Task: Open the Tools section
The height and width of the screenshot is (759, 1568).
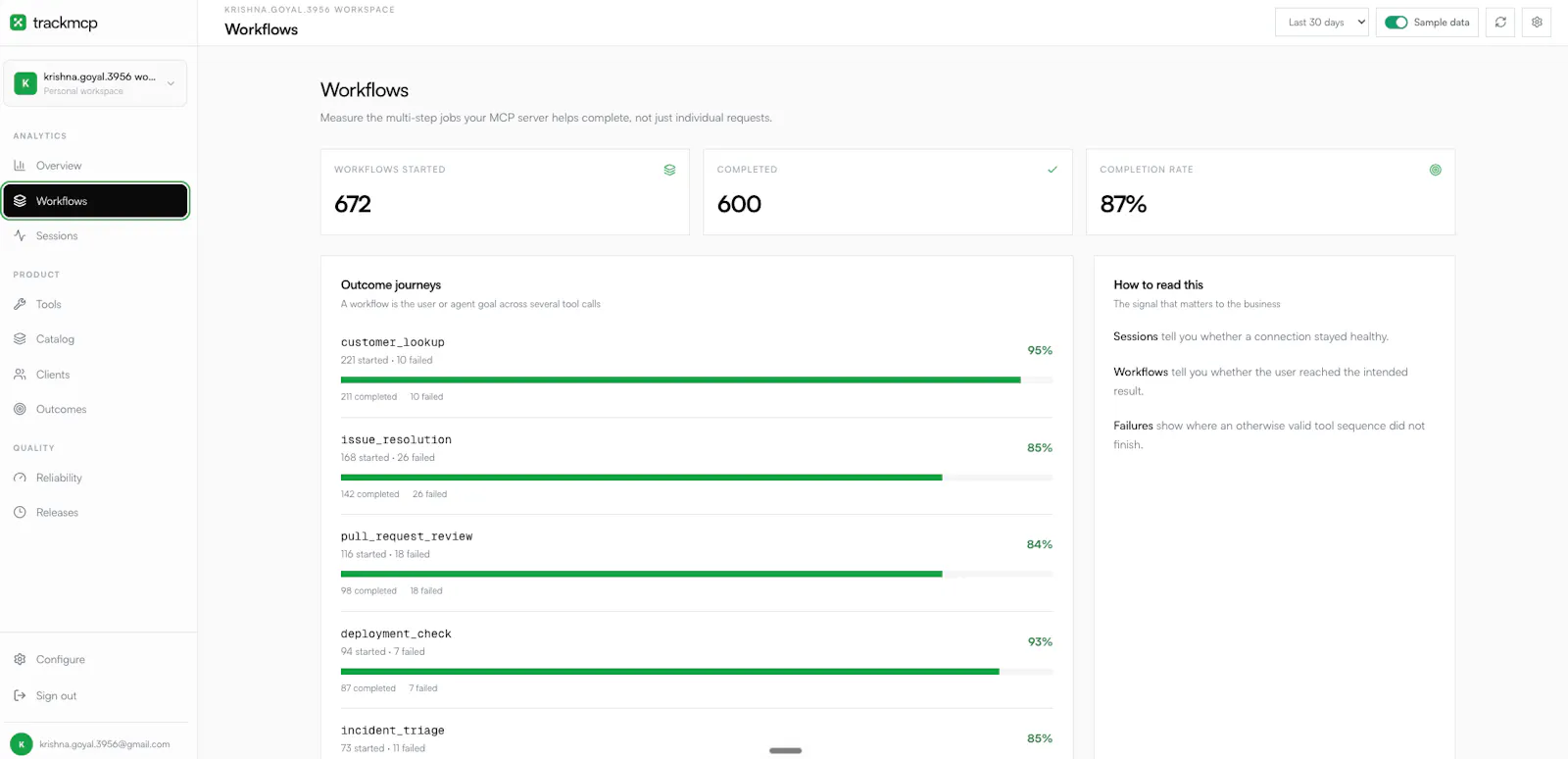Action: (95, 305)
